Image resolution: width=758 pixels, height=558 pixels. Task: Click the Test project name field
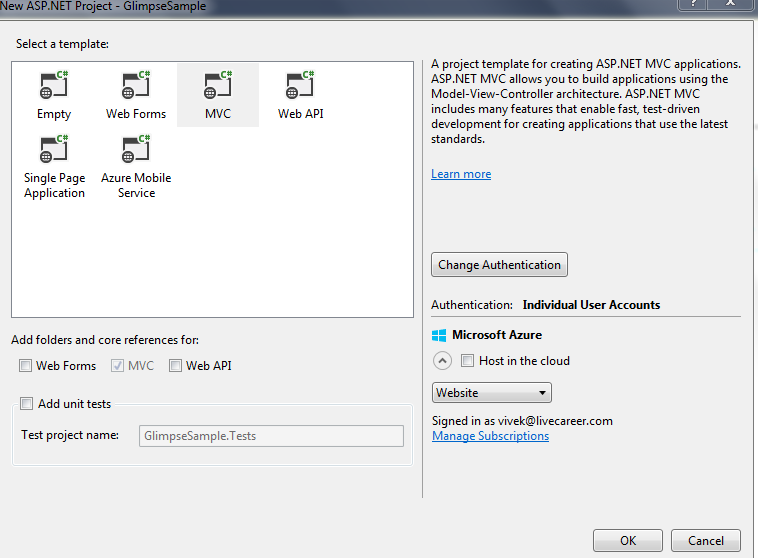[271, 436]
